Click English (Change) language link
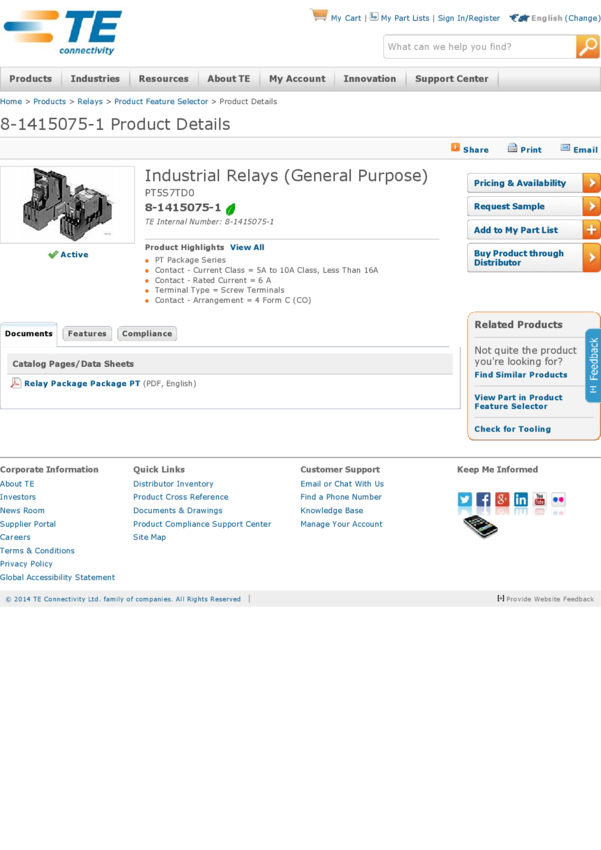Viewport: 601px width, 850px height. tap(566, 18)
